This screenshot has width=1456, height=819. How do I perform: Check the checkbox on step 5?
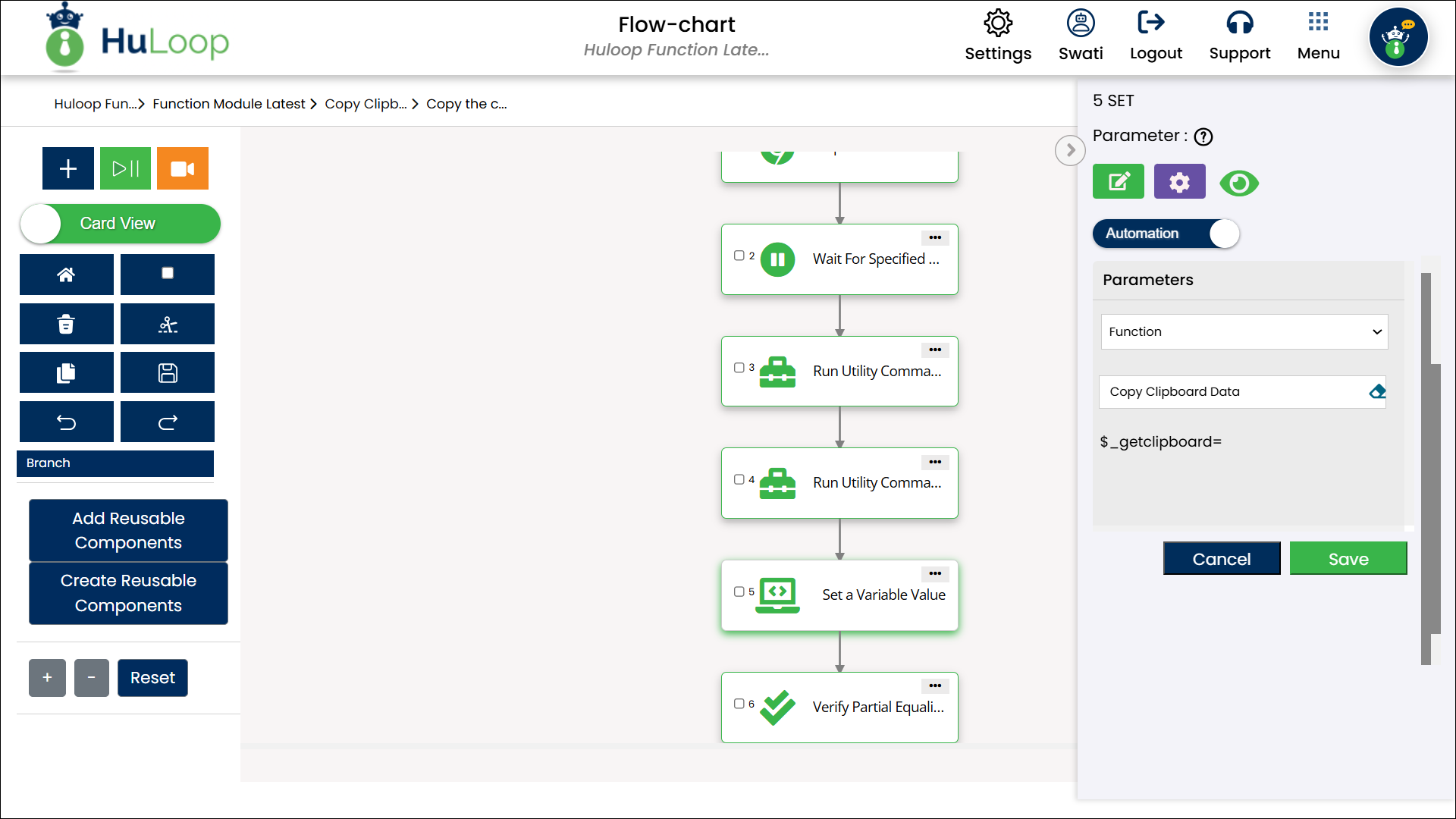point(739,591)
